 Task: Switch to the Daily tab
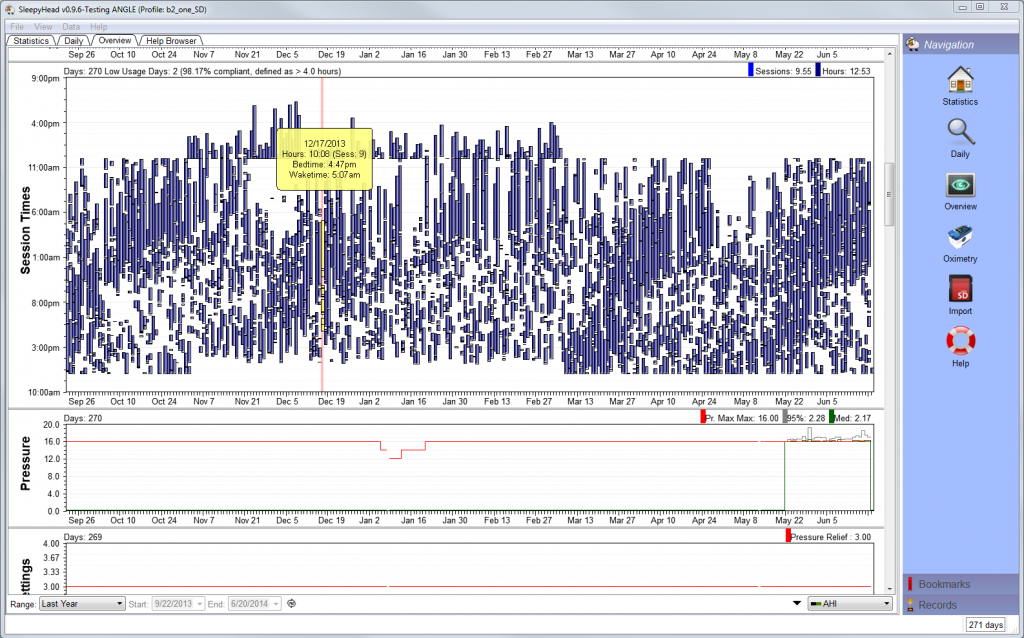(x=74, y=40)
